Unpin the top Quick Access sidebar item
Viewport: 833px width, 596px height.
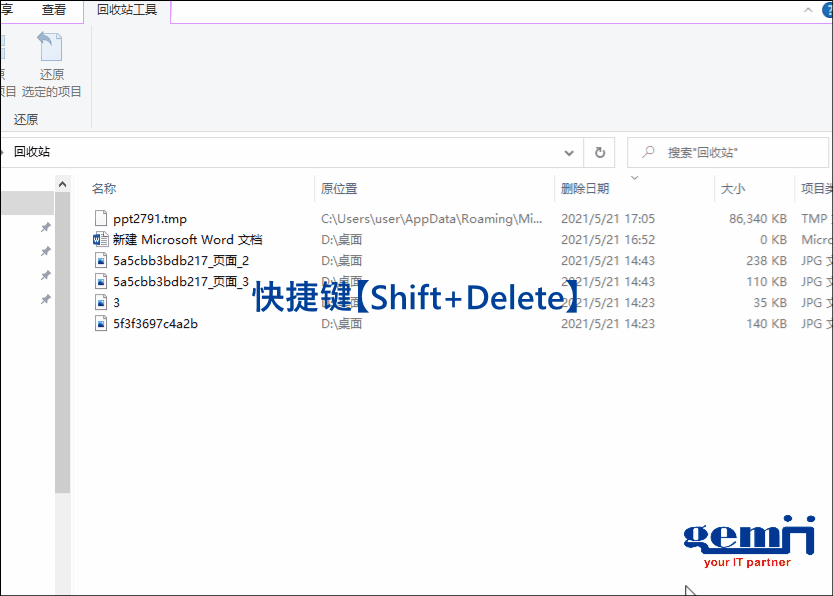coord(44,227)
